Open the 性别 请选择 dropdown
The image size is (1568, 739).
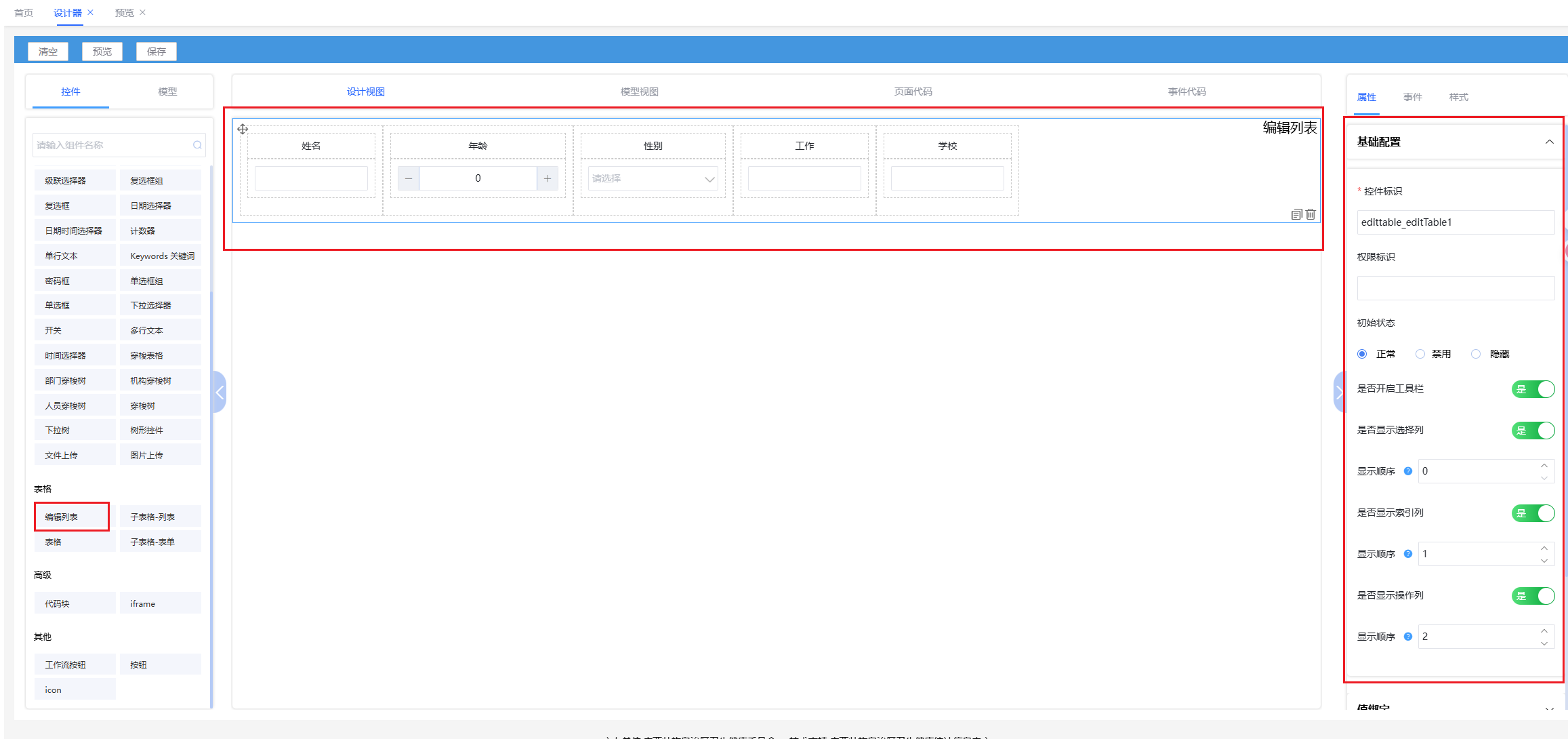point(653,179)
